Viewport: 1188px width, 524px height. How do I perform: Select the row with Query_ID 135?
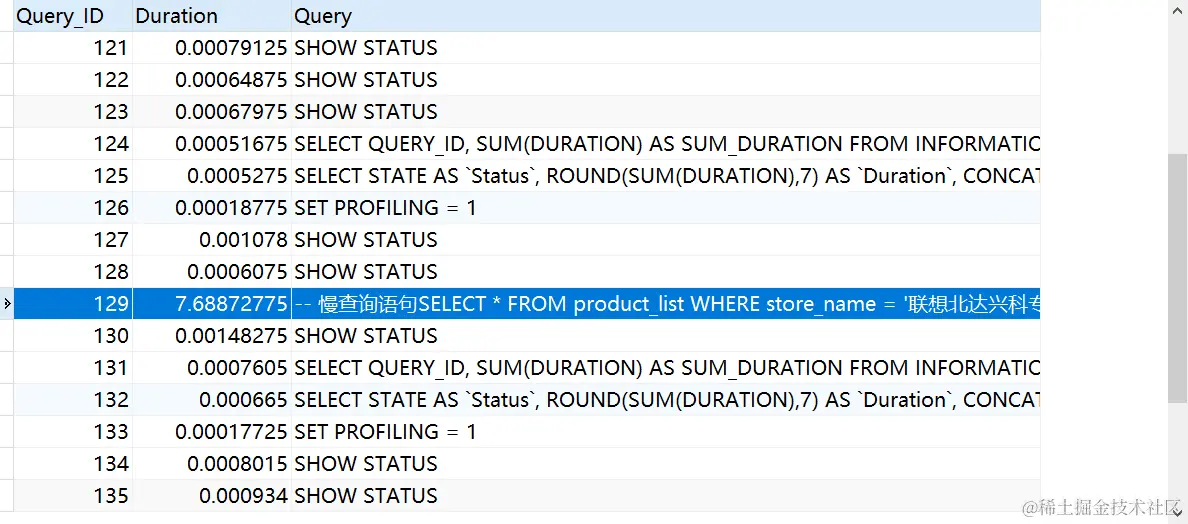coord(527,495)
